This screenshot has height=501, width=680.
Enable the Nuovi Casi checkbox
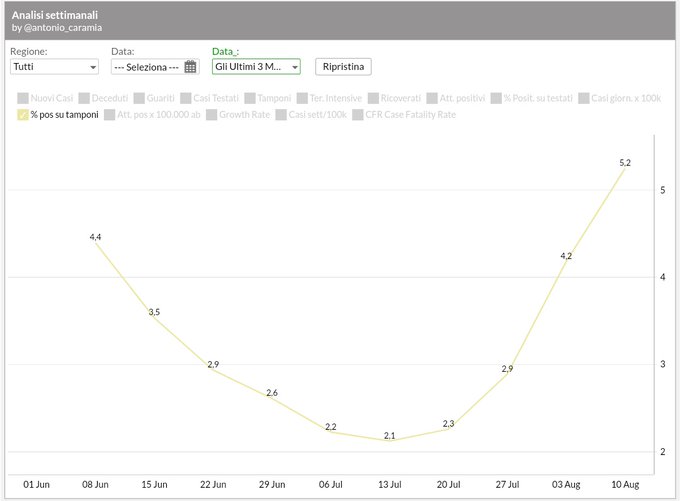23,98
